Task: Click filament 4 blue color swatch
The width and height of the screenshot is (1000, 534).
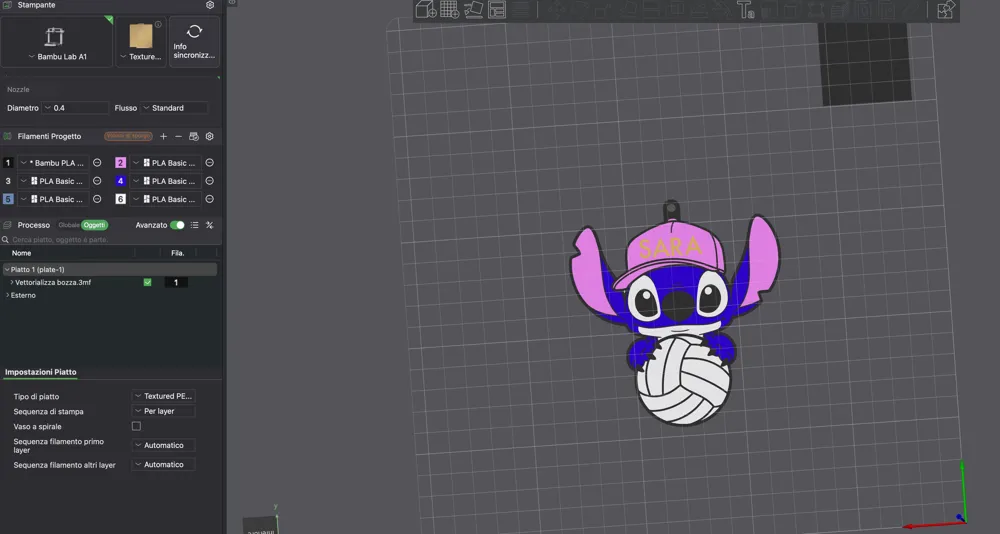Action: click(120, 181)
